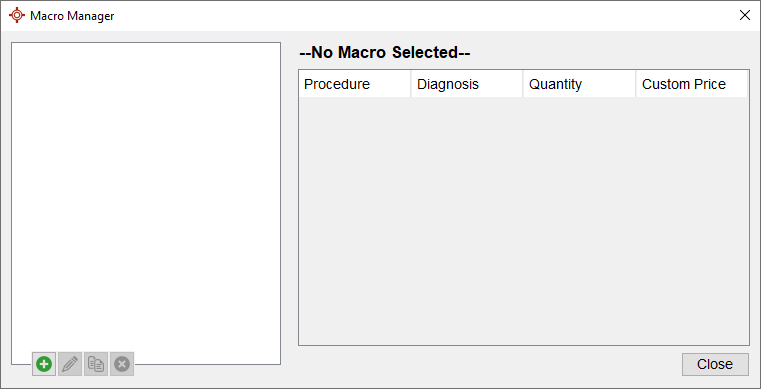Screen dimensions: 761x389
Task: Click the "--No Macro Selected--" heading
Action: pos(385,52)
